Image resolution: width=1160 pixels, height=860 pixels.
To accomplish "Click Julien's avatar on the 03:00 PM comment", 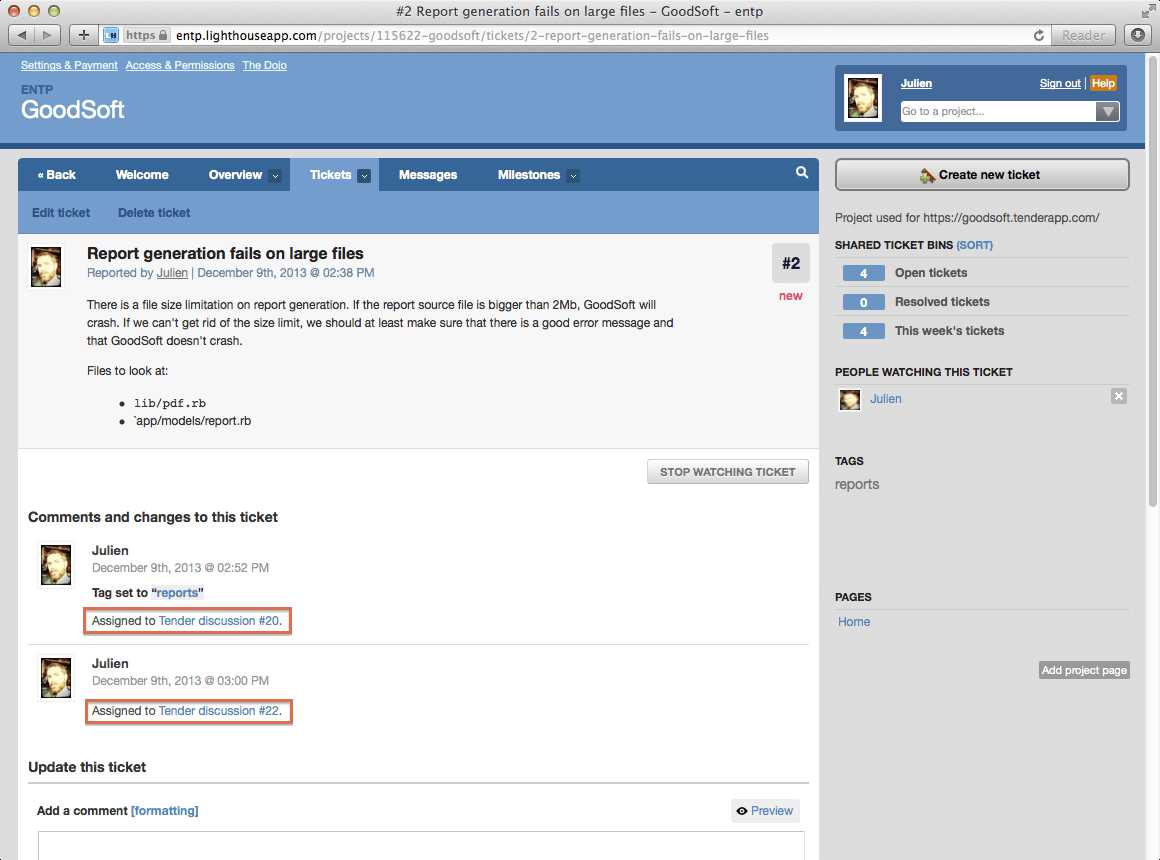I will coord(55,678).
